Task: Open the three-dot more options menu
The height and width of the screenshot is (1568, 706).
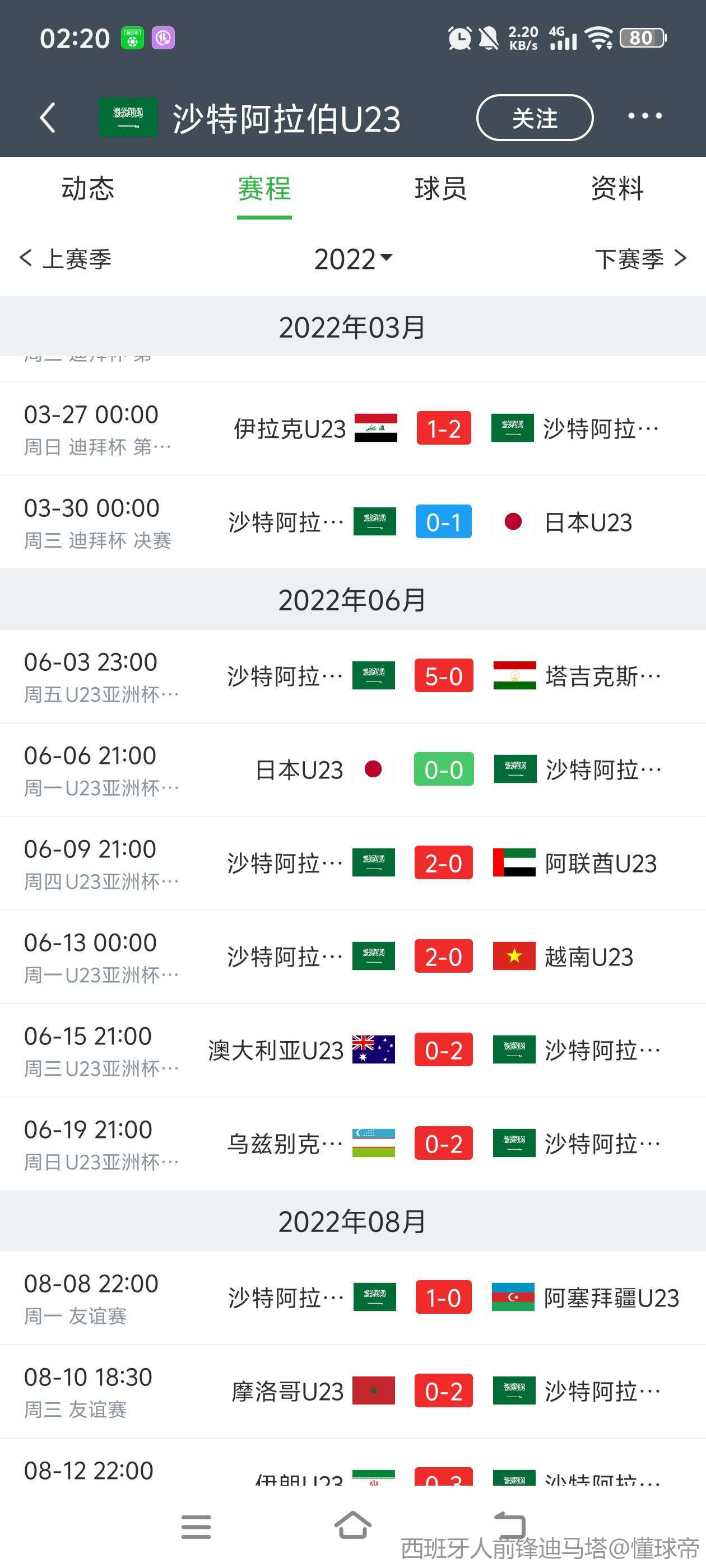Action: (x=644, y=116)
